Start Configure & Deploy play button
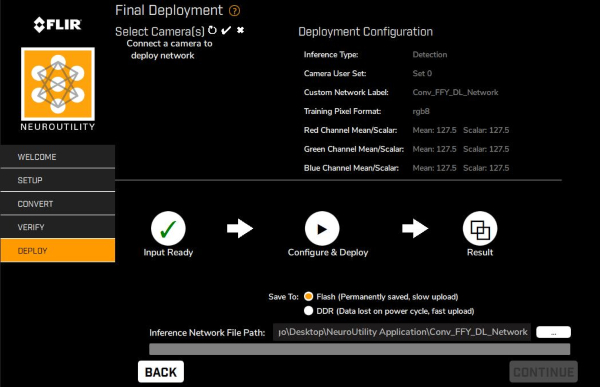This screenshot has height=387, width=600. [322, 229]
